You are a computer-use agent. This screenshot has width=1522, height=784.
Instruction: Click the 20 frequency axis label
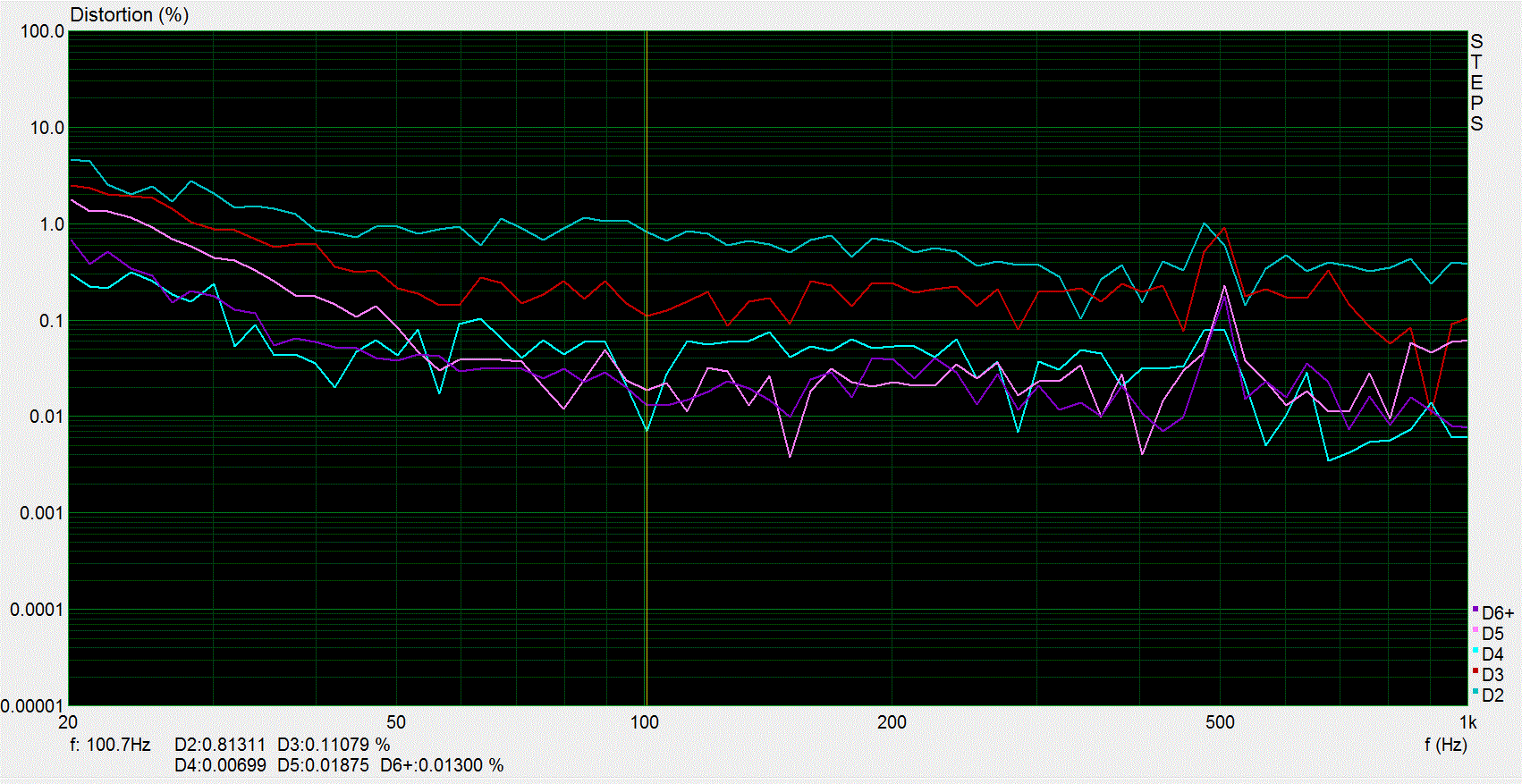tap(68, 722)
